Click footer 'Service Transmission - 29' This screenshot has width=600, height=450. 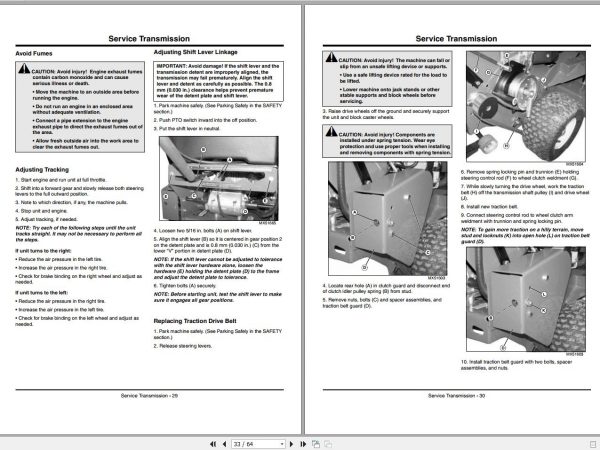[149, 396]
